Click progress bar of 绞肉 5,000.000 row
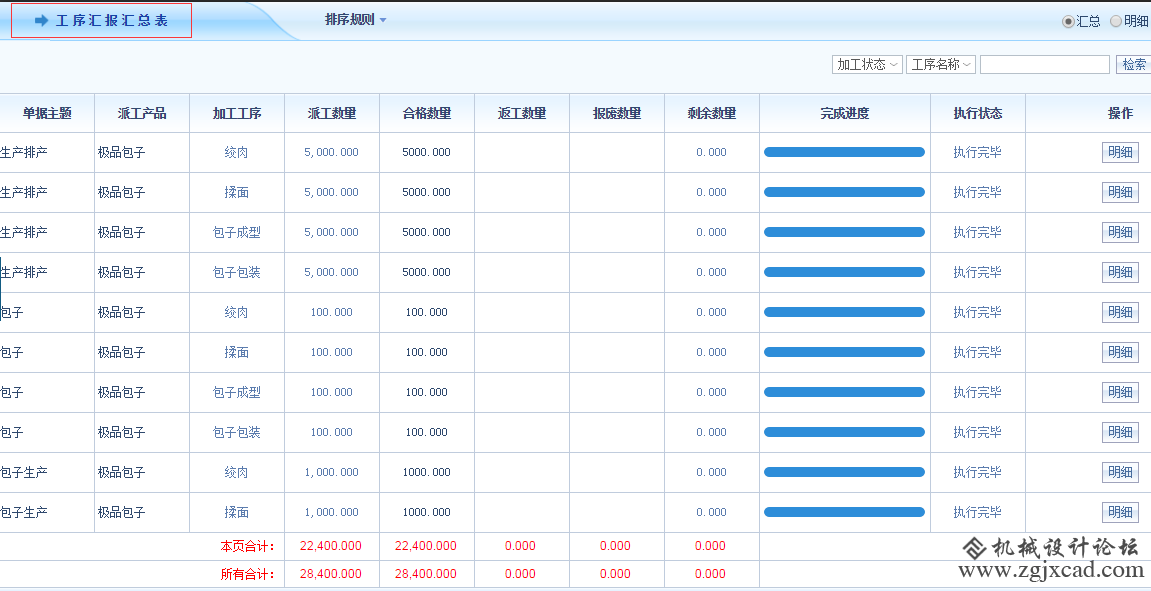The image size is (1151, 591). point(844,152)
